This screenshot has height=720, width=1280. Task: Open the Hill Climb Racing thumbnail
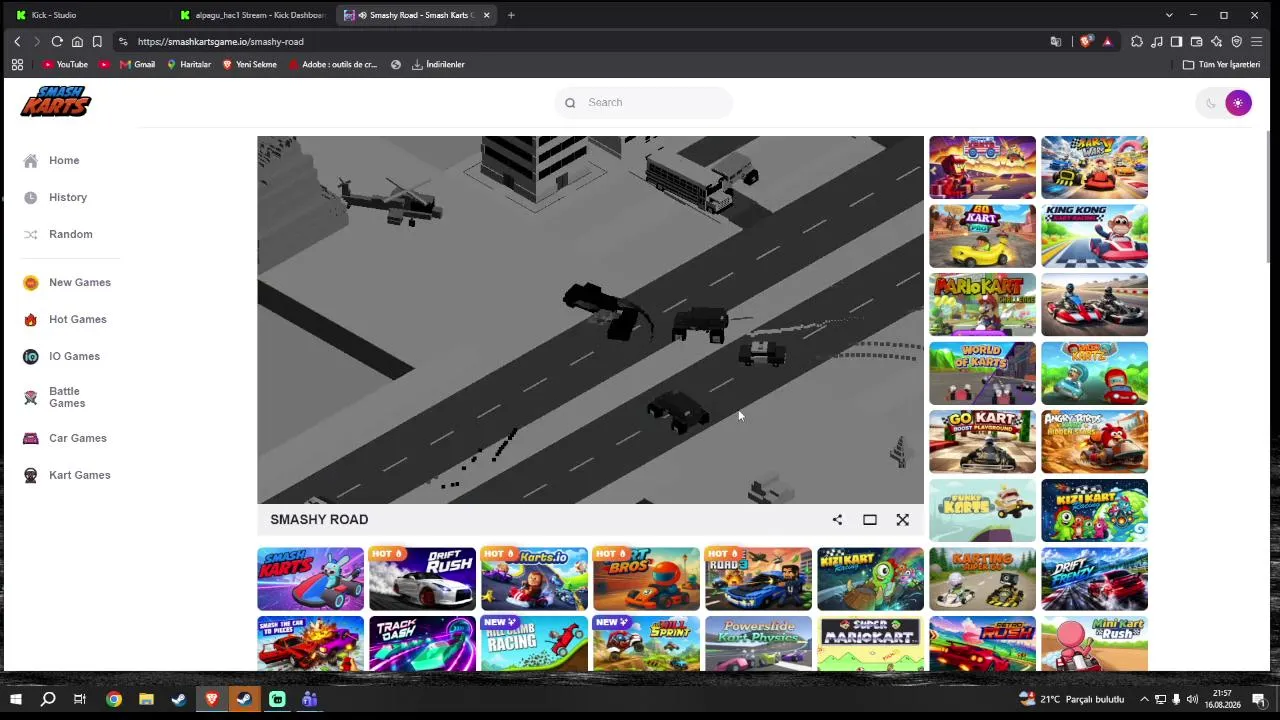click(535, 643)
